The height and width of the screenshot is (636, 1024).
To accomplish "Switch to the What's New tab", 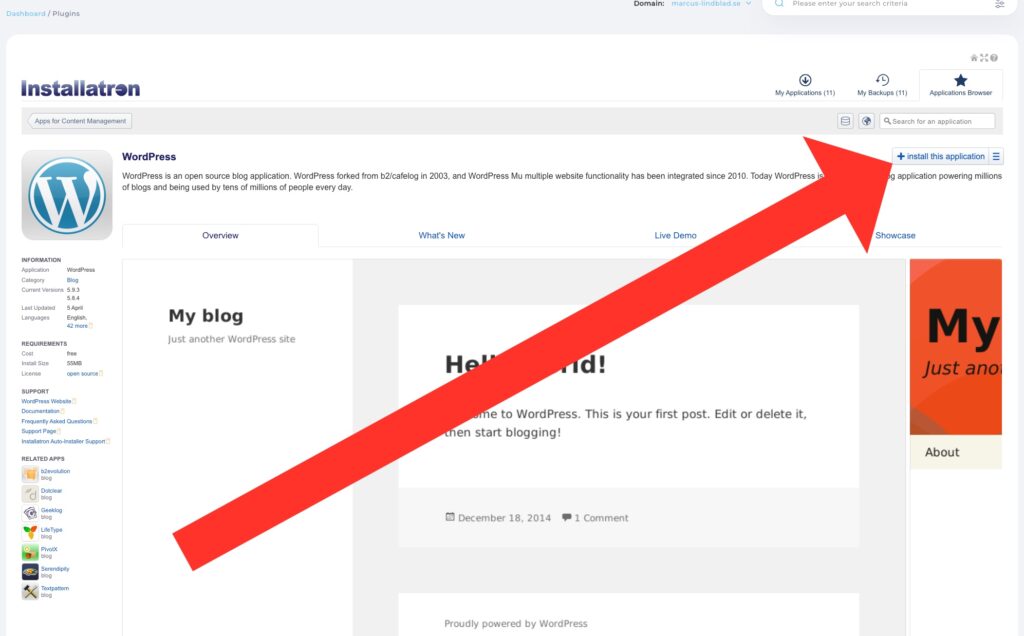I will (441, 235).
